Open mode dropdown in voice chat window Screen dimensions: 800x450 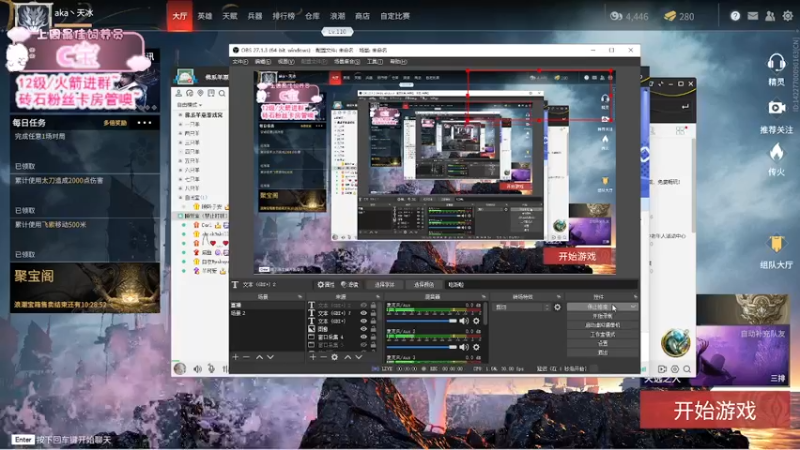click(189, 105)
